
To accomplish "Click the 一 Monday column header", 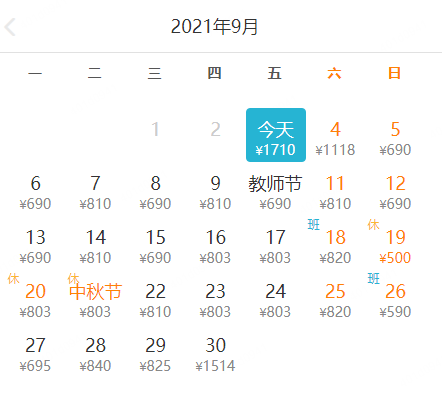I will (35, 73).
